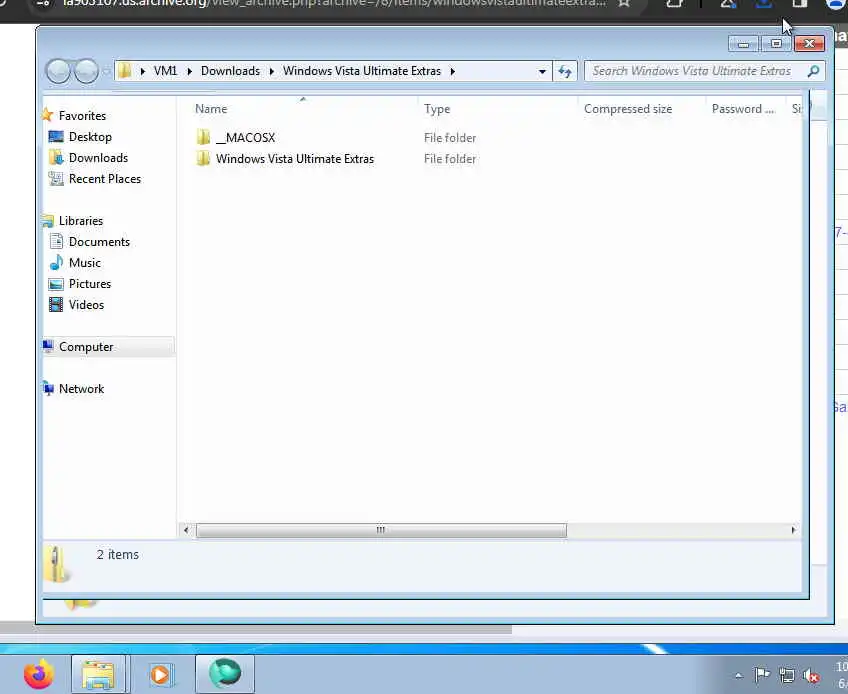The height and width of the screenshot is (694, 848).
Task: Click the Libraries icon
Action: coord(48,221)
